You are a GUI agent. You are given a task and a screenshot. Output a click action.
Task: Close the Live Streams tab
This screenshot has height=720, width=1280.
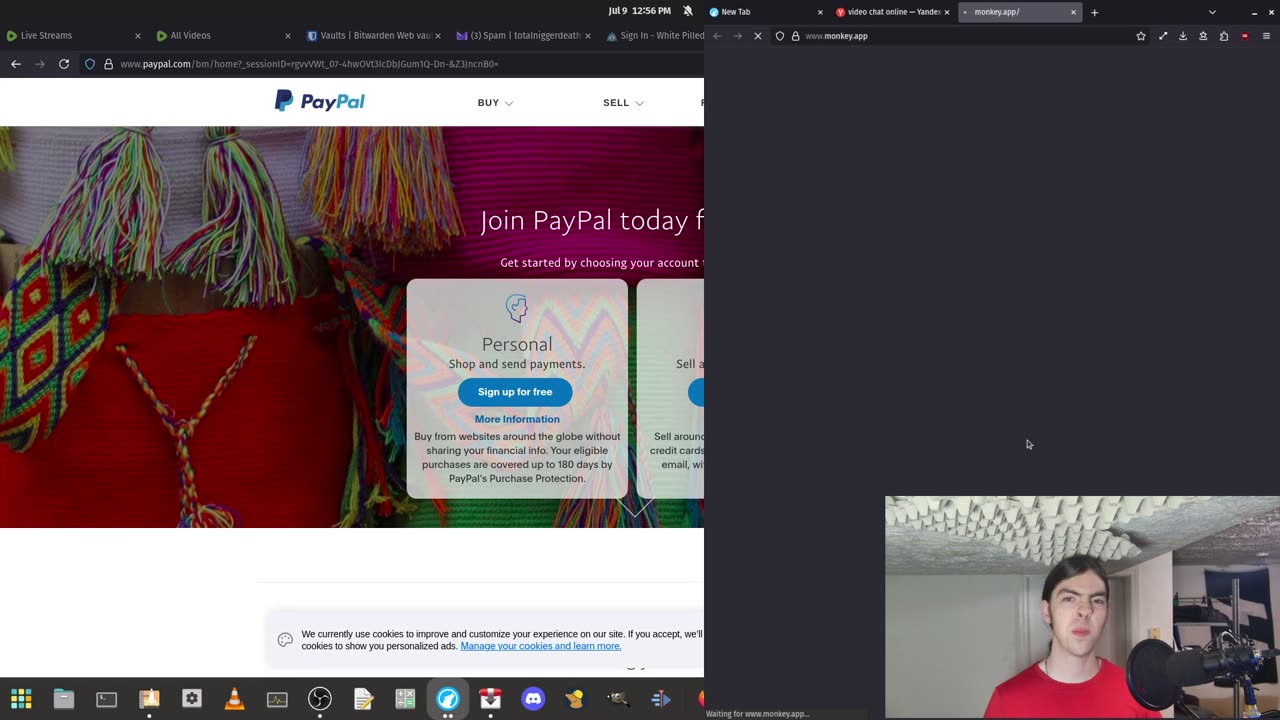coord(138,36)
